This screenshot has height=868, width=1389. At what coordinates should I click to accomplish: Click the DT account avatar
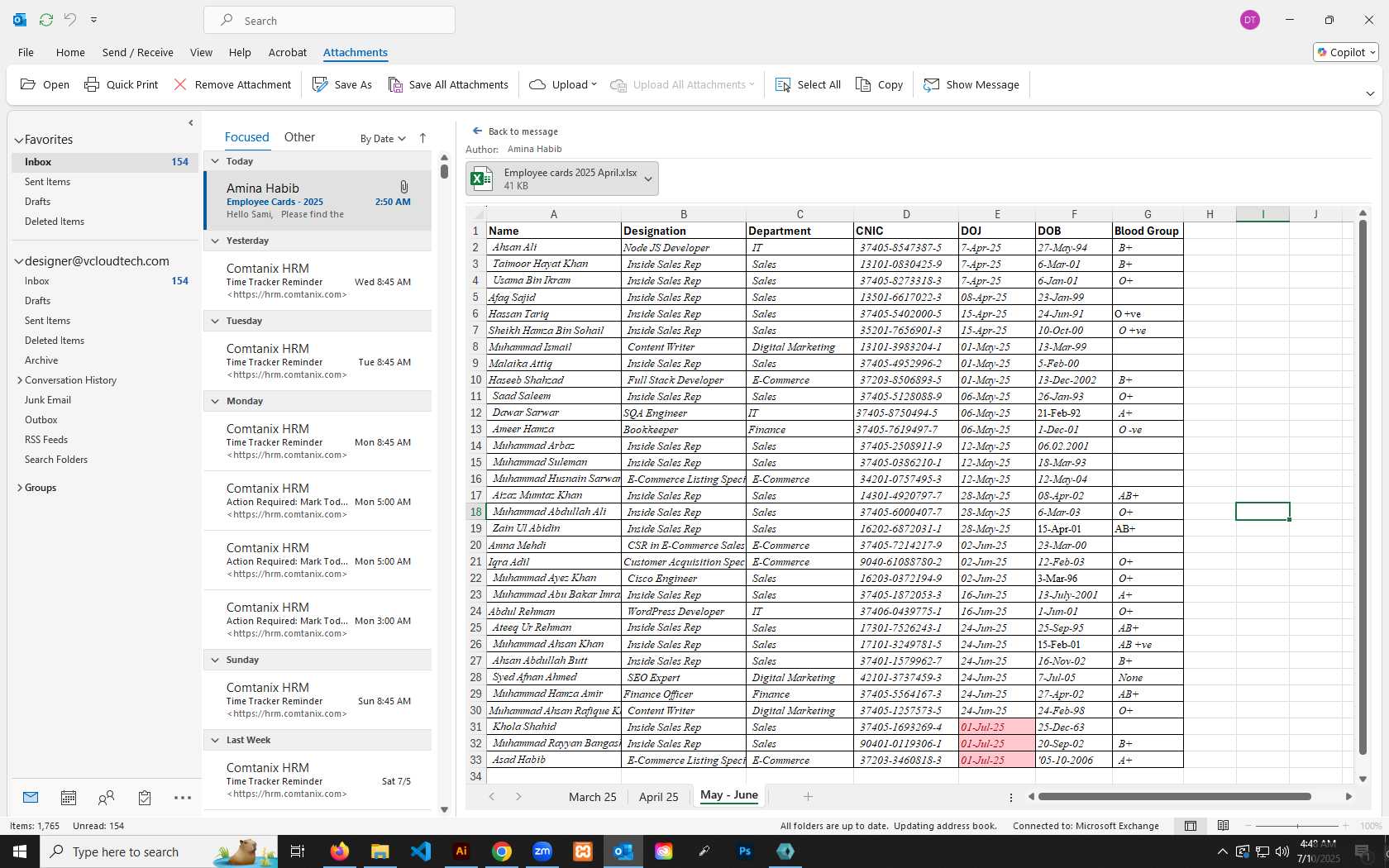point(1250,20)
